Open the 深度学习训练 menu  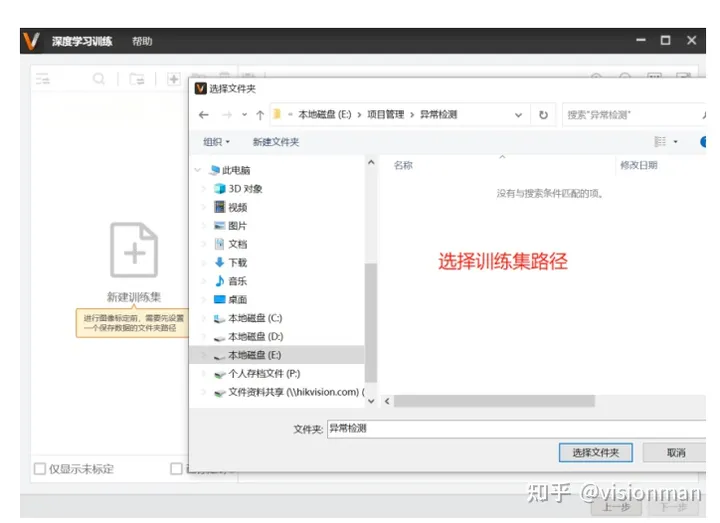point(82,41)
